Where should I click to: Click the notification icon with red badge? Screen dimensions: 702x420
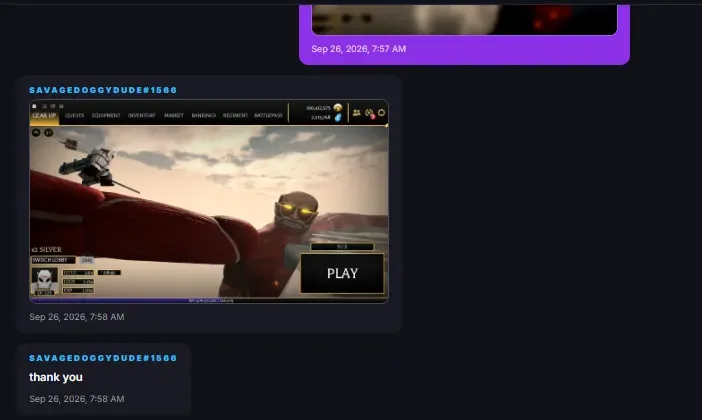(x=369, y=113)
